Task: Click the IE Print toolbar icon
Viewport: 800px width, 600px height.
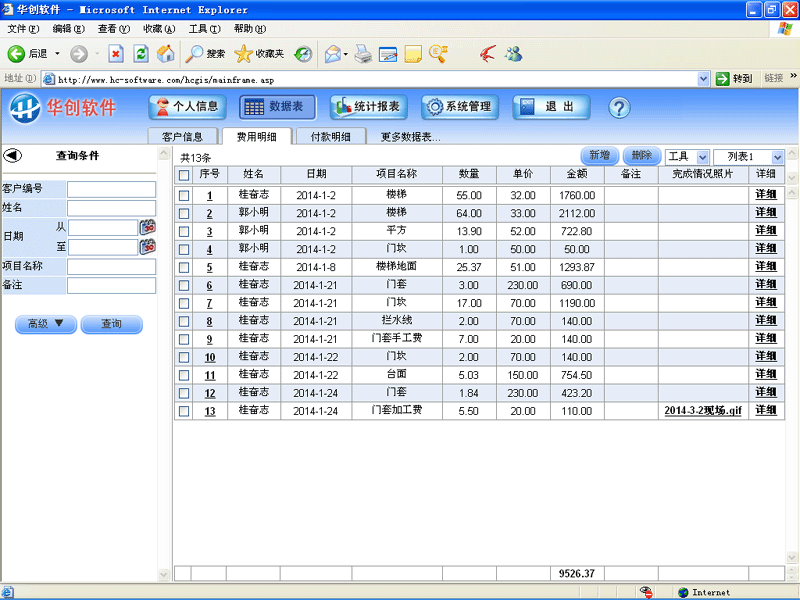Action: click(362, 53)
